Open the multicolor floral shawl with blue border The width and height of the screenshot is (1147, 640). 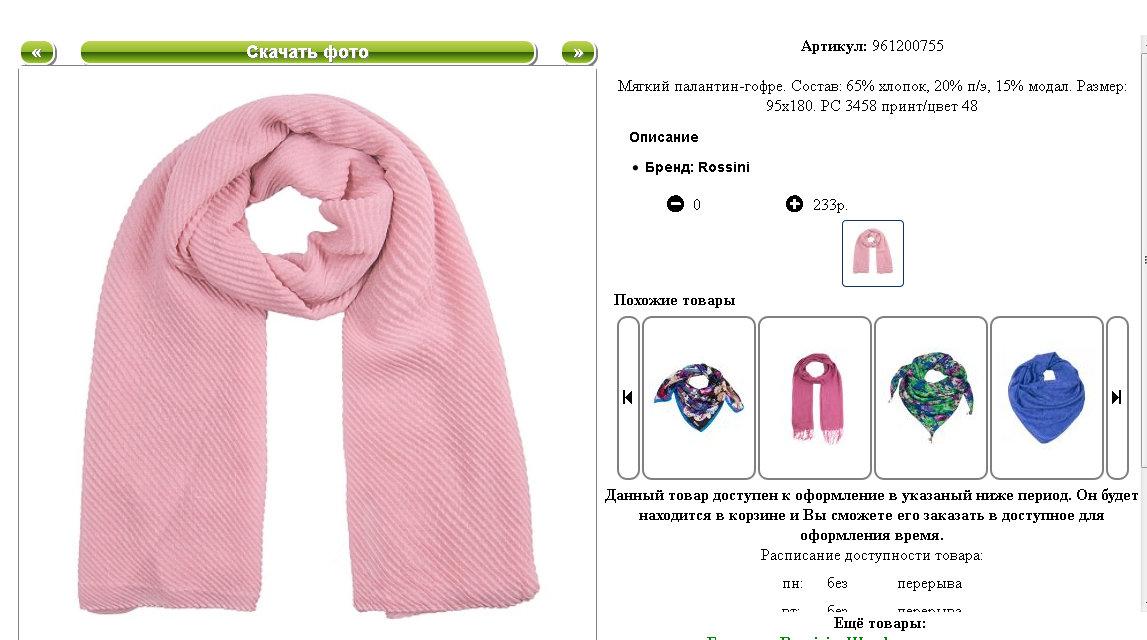(699, 397)
